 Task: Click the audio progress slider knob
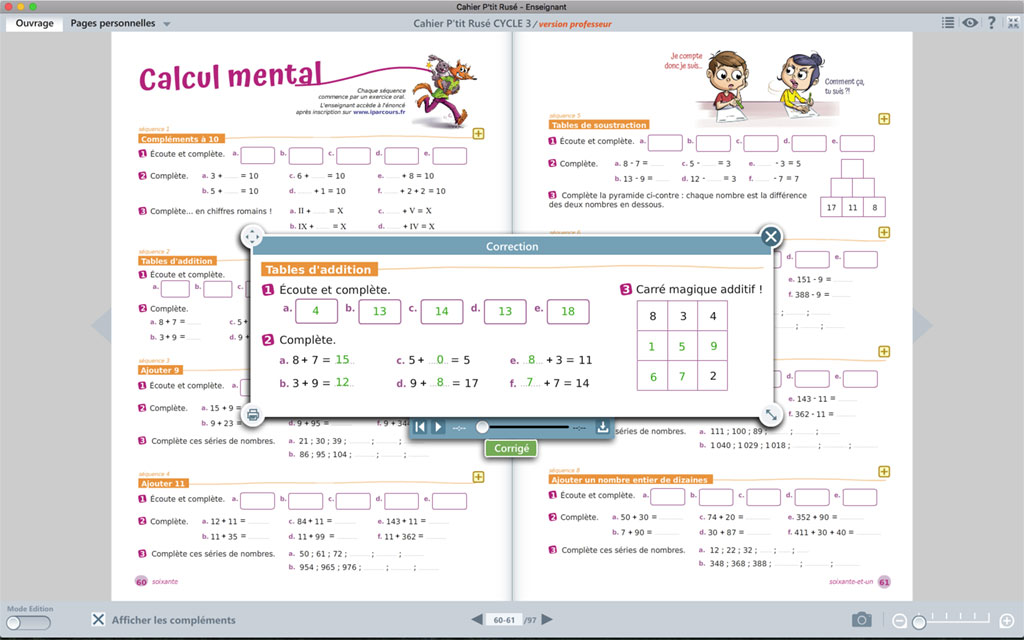[x=482, y=427]
